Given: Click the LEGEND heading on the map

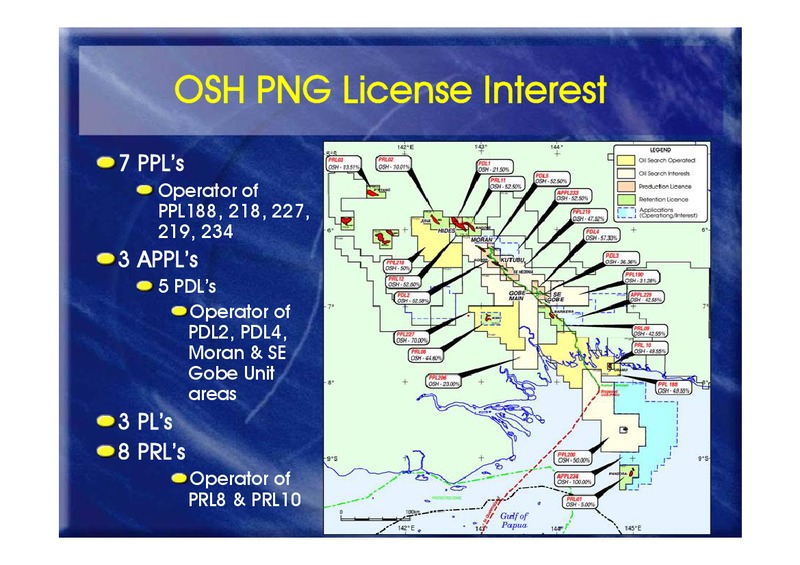Looking at the screenshot, I should tap(660, 150).
